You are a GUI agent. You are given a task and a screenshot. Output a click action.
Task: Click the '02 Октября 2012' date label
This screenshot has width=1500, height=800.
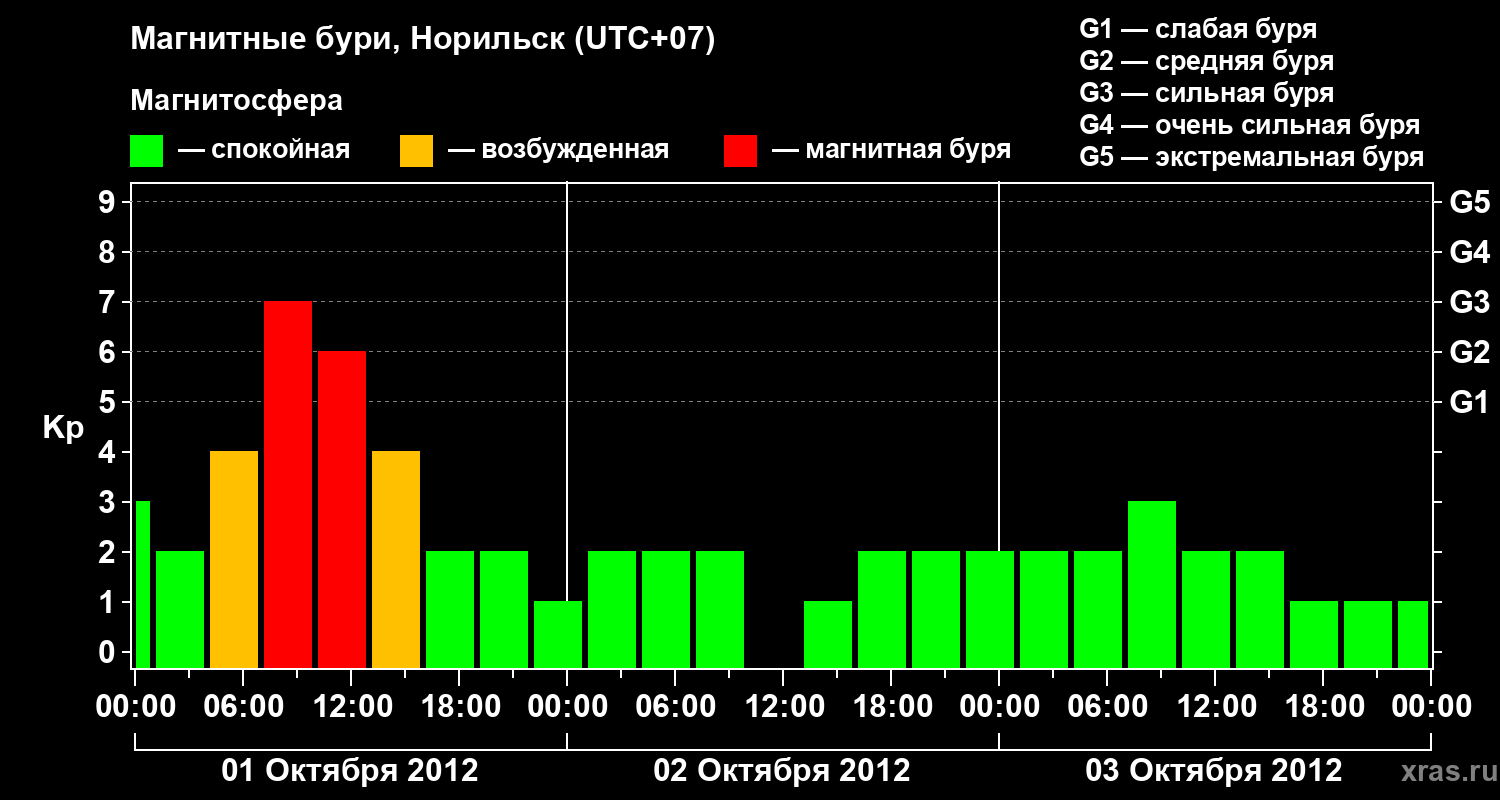782,771
